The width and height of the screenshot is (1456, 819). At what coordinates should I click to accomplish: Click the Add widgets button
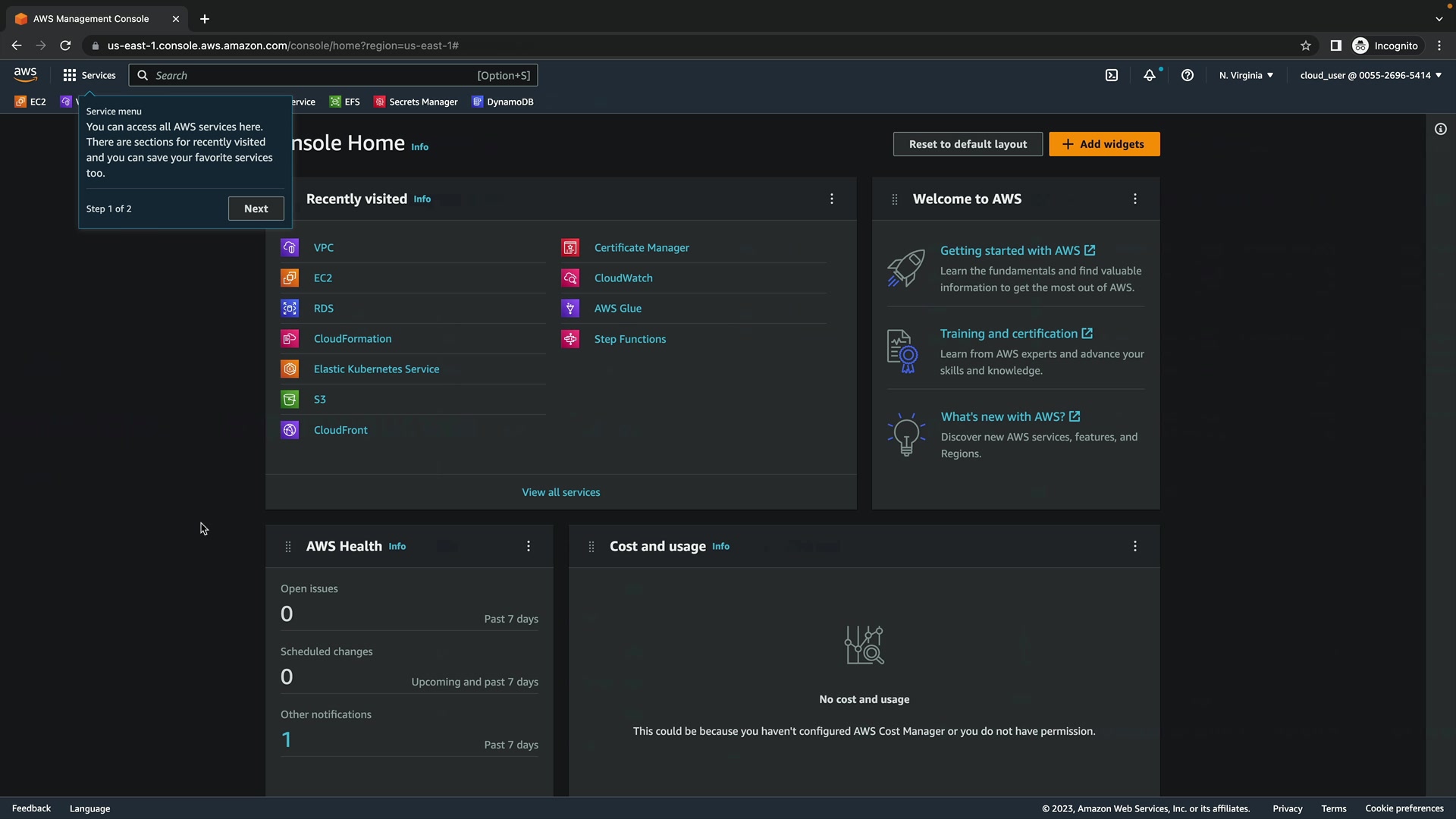(1104, 144)
